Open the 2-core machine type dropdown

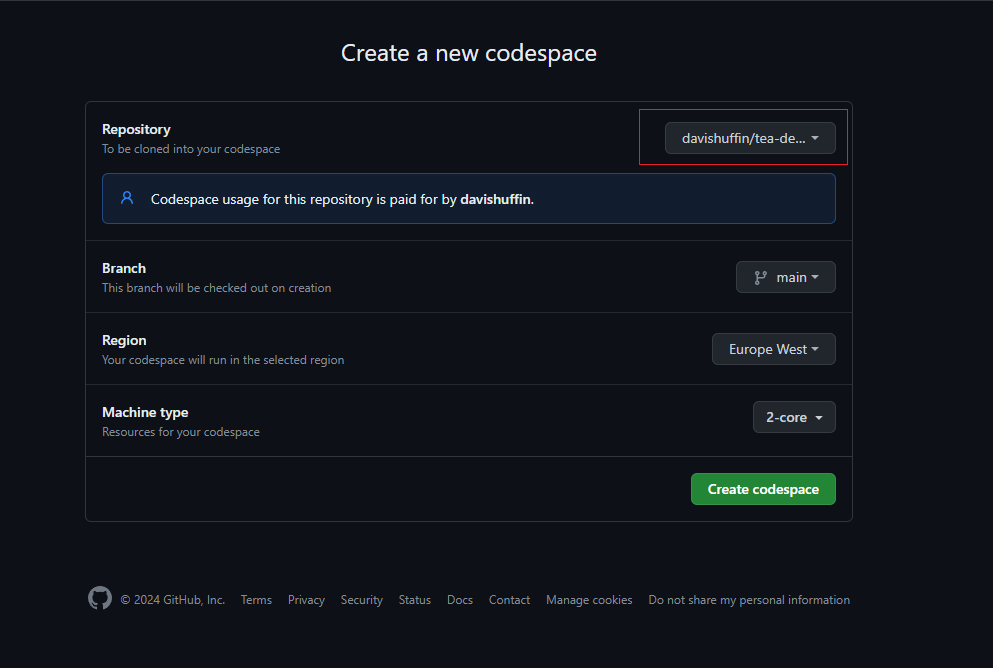coord(794,417)
